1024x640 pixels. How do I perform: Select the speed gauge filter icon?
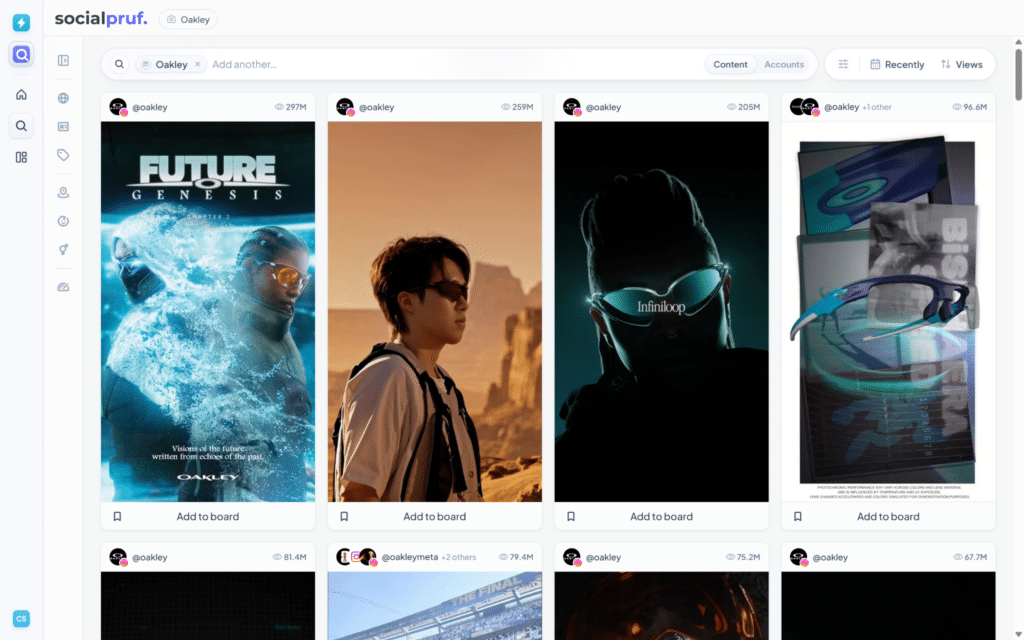tap(63, 287)
